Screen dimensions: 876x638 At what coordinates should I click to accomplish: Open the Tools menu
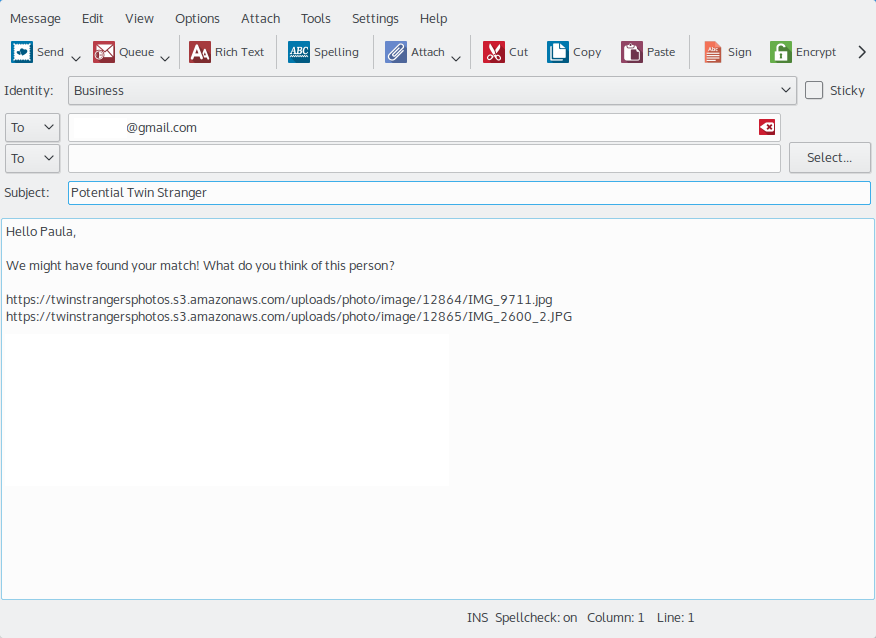click(x=316, y=18)
